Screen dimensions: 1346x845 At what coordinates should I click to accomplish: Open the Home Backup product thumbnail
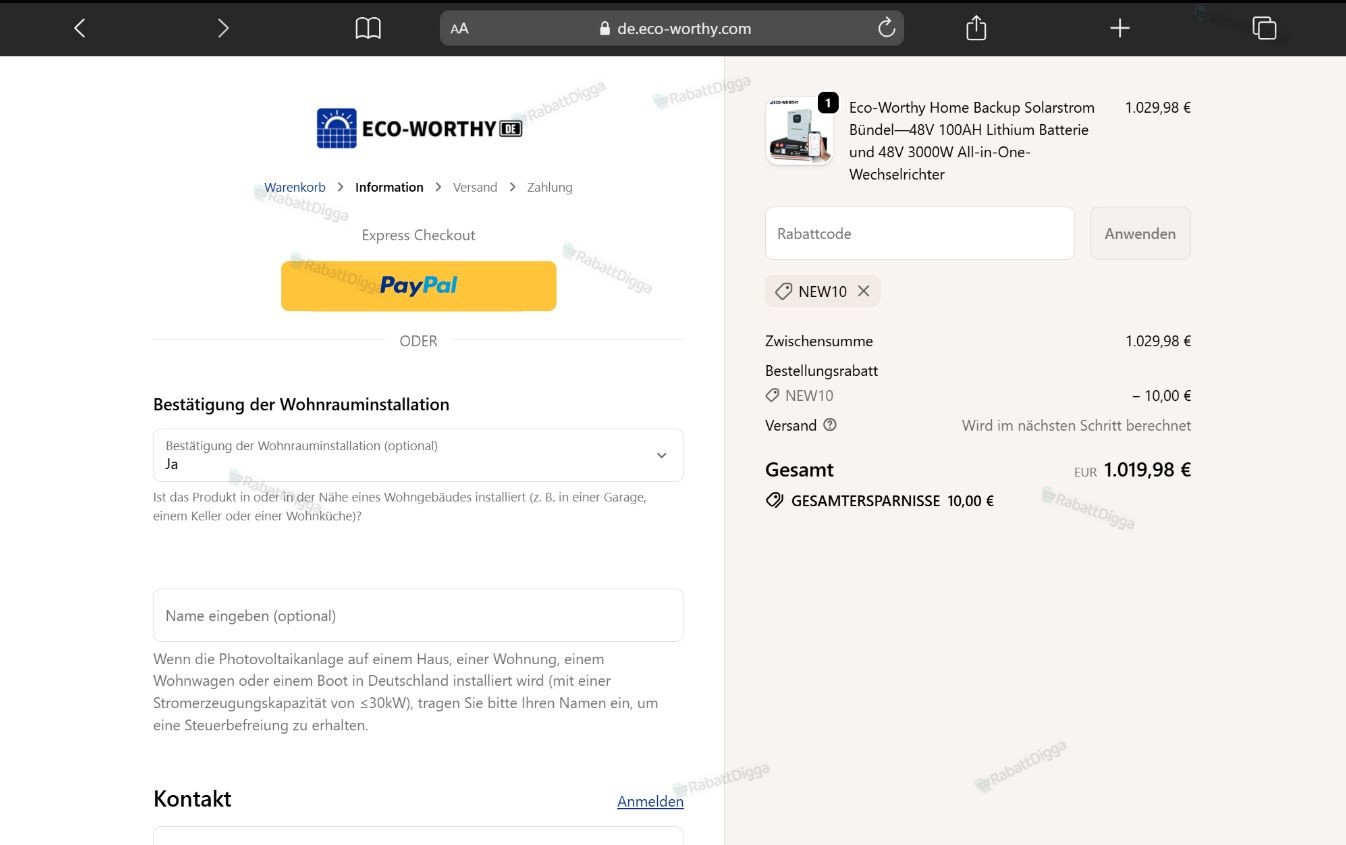(799, 131)
